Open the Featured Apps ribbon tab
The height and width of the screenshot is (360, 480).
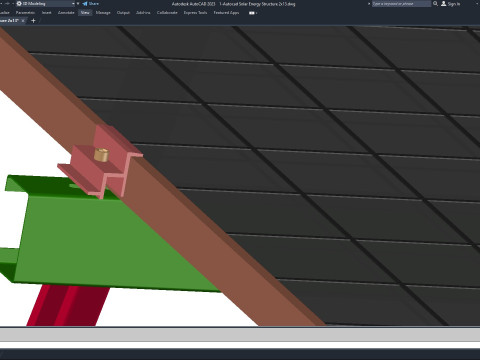pyautogui.click(x=226, y=13)
